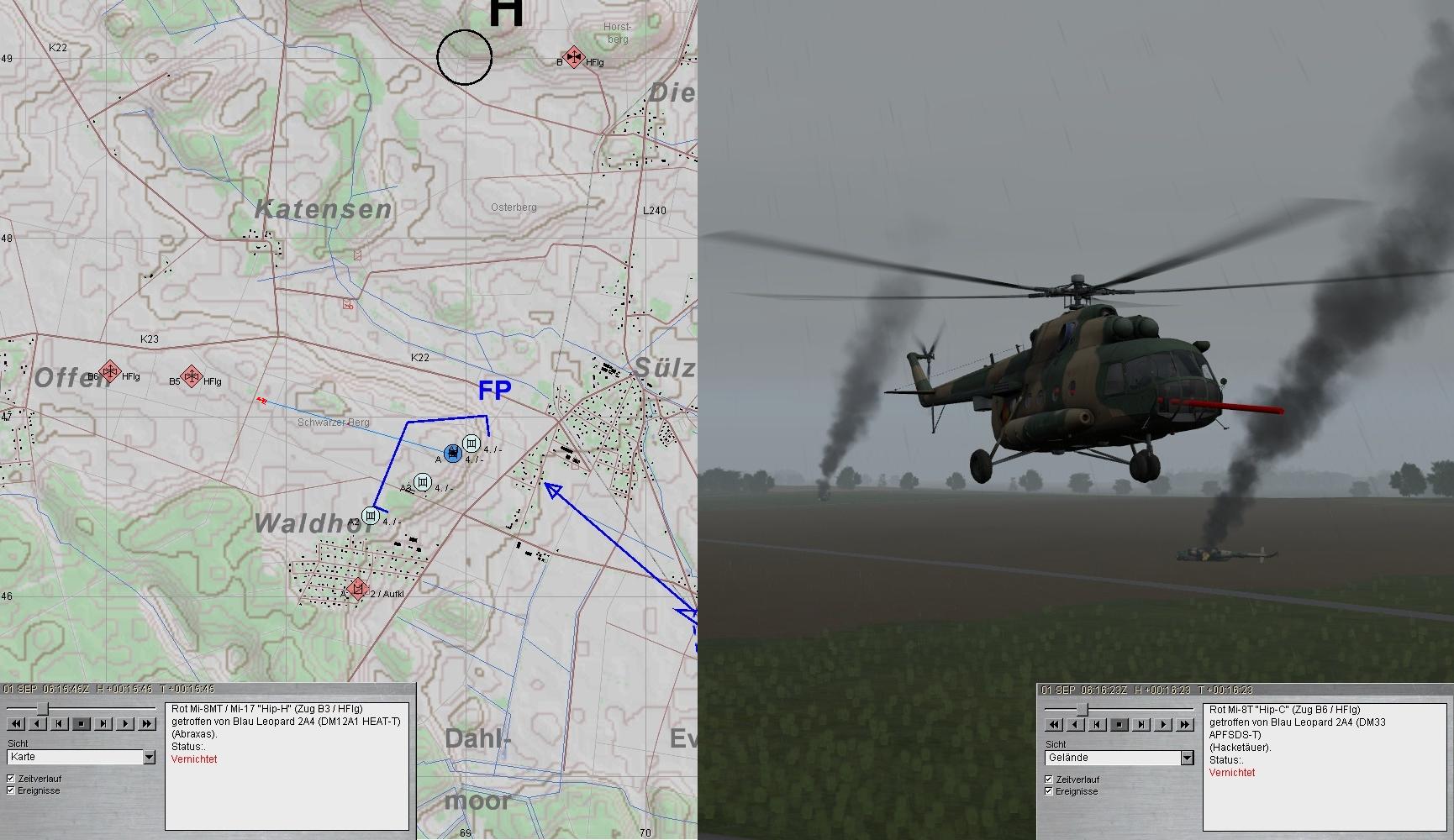Click the Karte view selection field
Screen dimensions: 1454x840
pos(74,758)
